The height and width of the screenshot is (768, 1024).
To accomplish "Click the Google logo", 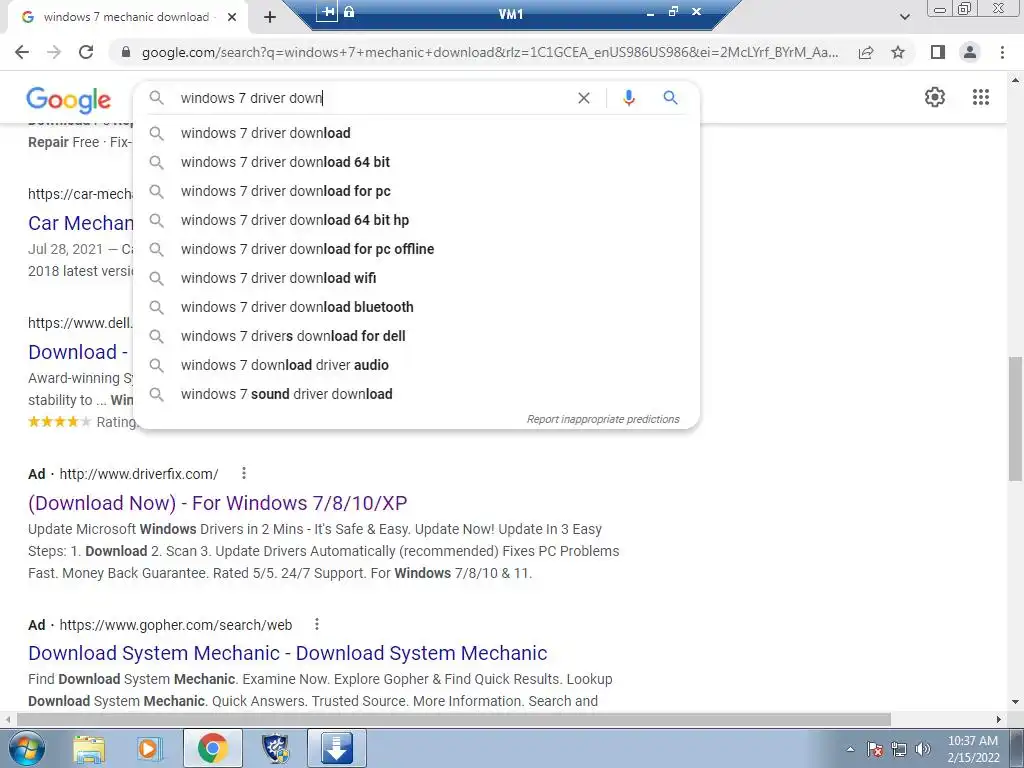I will 69,100.
